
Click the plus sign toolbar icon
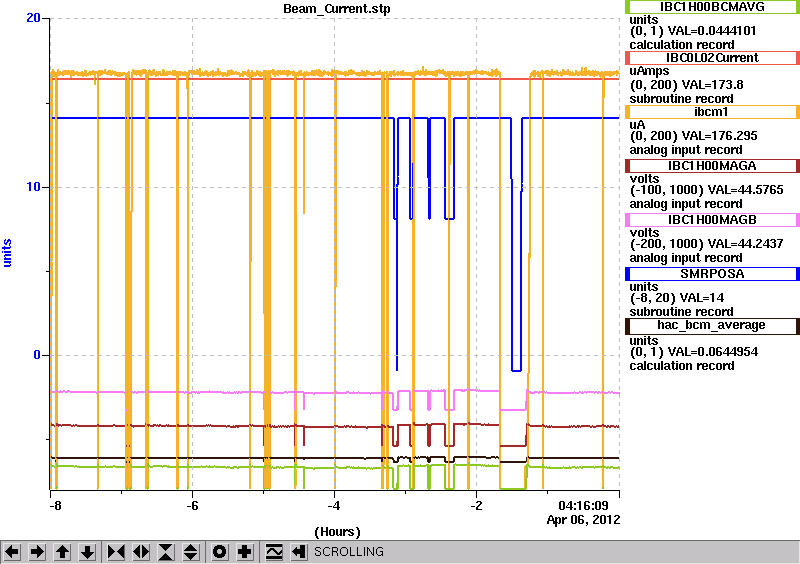click(x=245, y=552)
